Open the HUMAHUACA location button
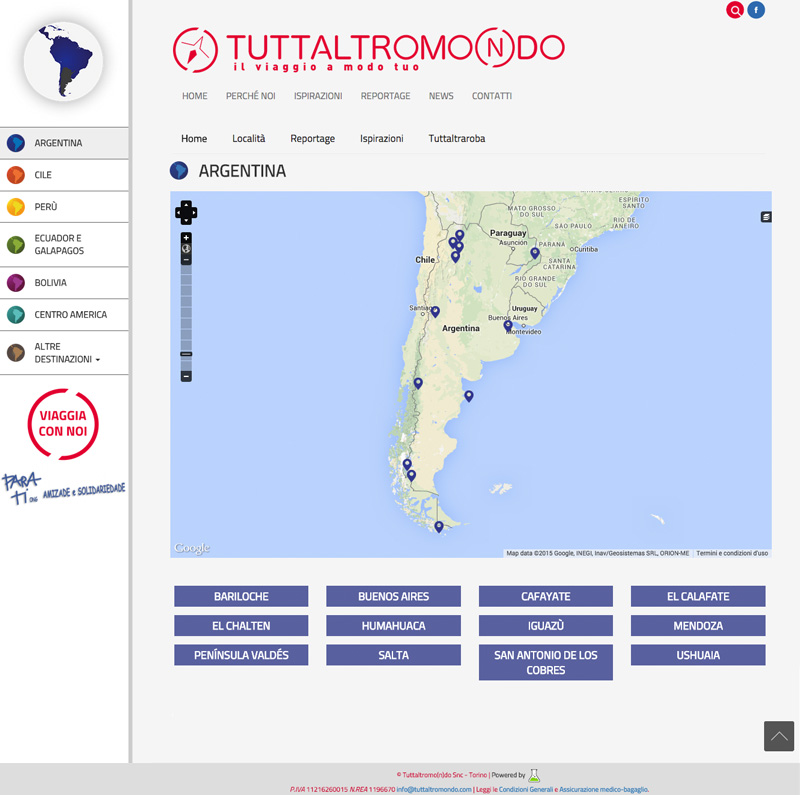800x795 pixels. coord(393,626)
